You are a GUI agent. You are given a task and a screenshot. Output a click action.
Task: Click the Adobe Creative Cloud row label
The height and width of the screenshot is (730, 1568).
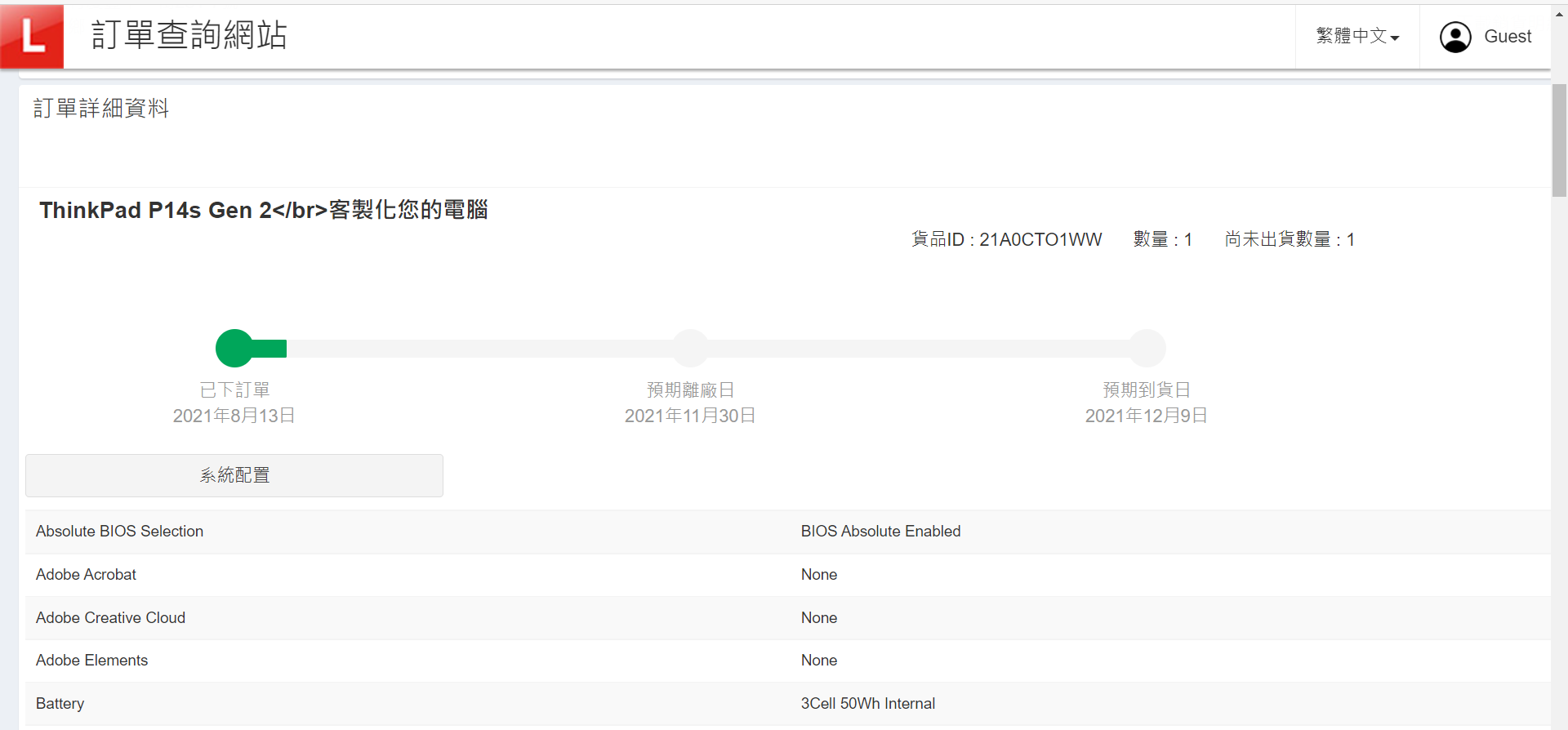click(x=110, y=618)
